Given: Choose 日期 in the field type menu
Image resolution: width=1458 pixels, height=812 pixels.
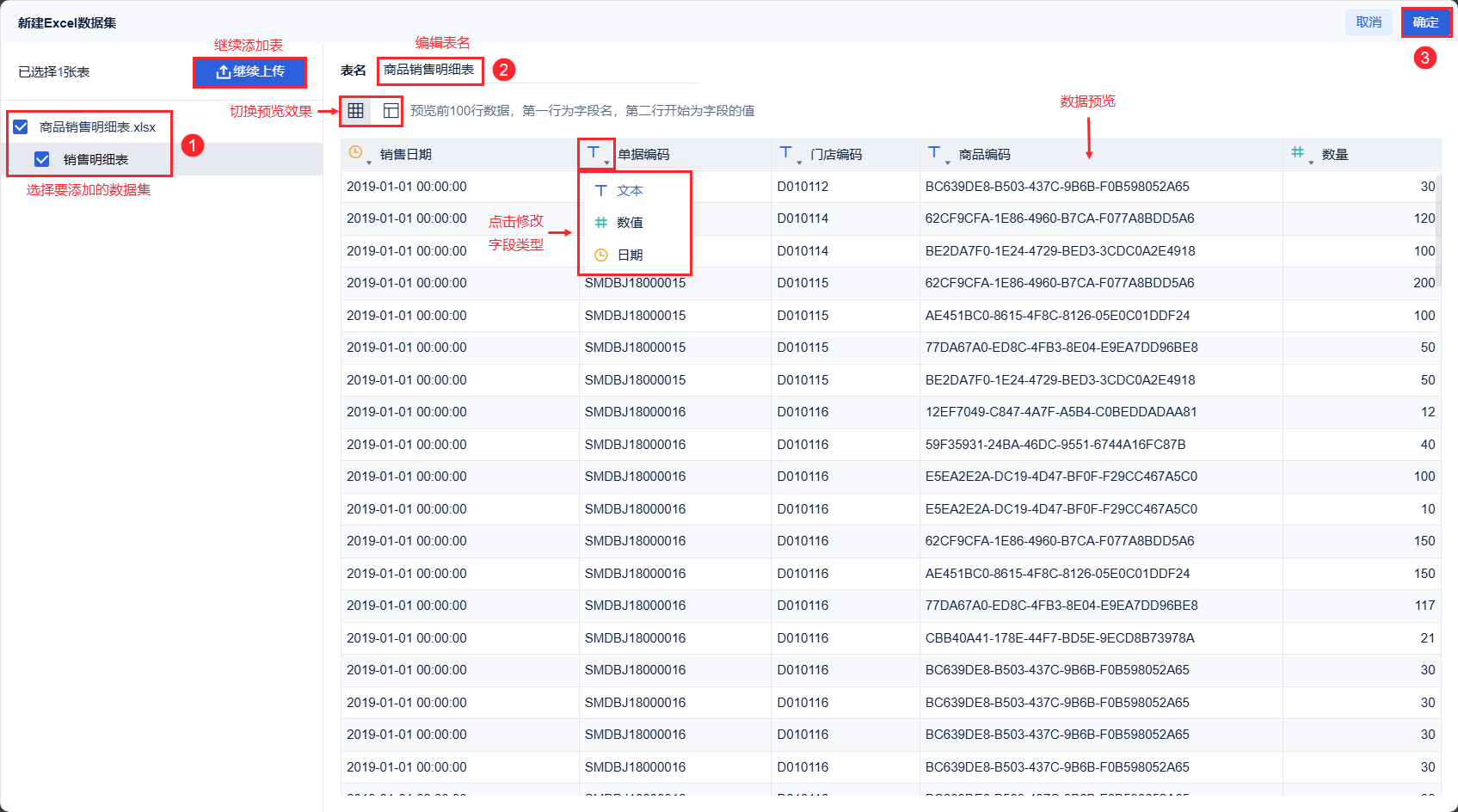Looking at the screenshot, I should (x=636, y=255).
